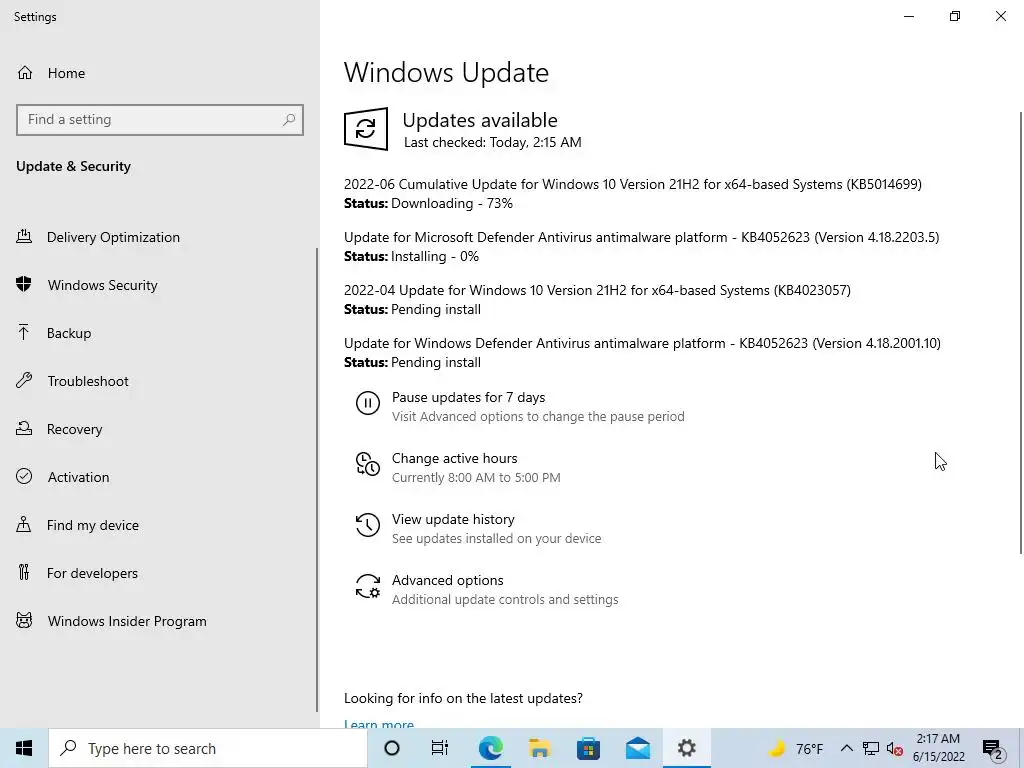Image resolution: width=1024 pixels, height=768 pixels.
Task: Click the Downloading - 73% status text
Action: click(x=452, y=203)
